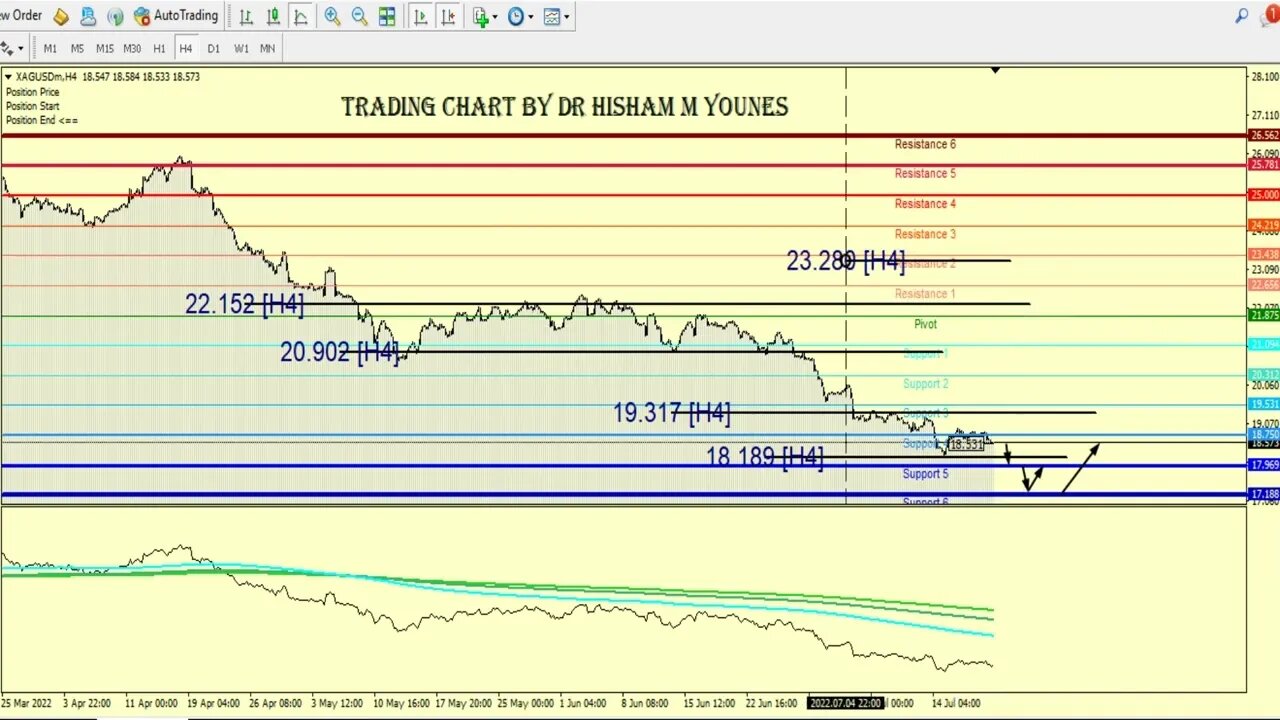Expand the Periods clock dropdown arrow

(x=531, y=17)
